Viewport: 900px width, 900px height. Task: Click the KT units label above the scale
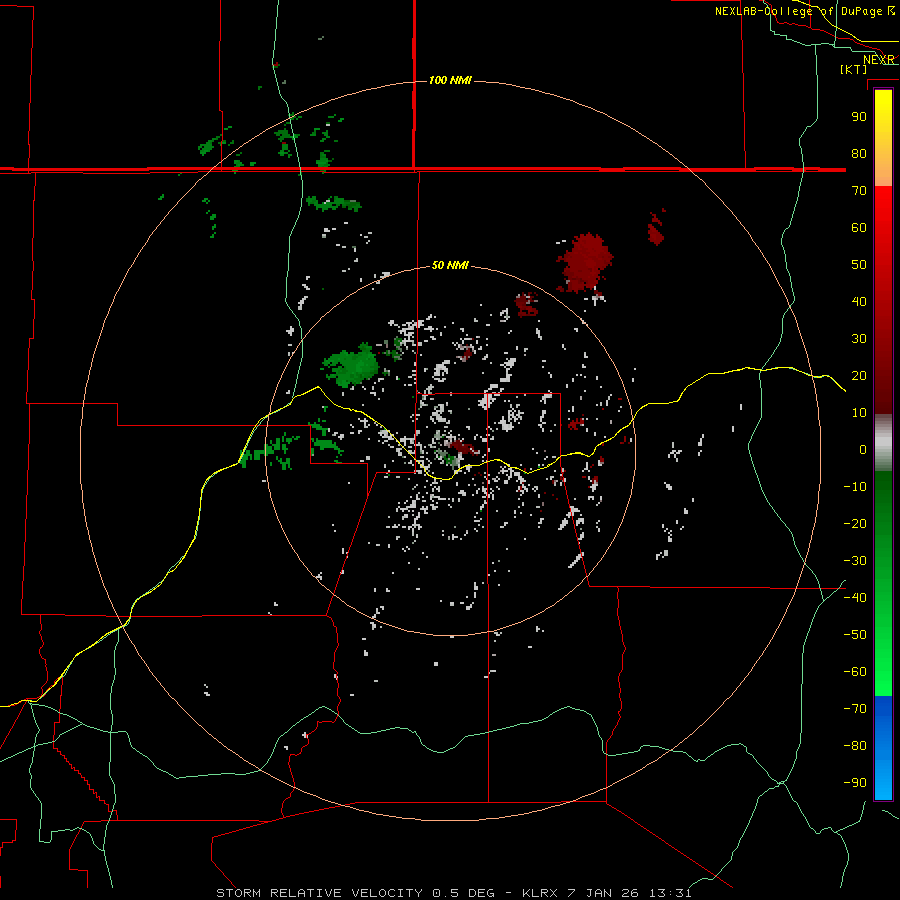[854, 69]
